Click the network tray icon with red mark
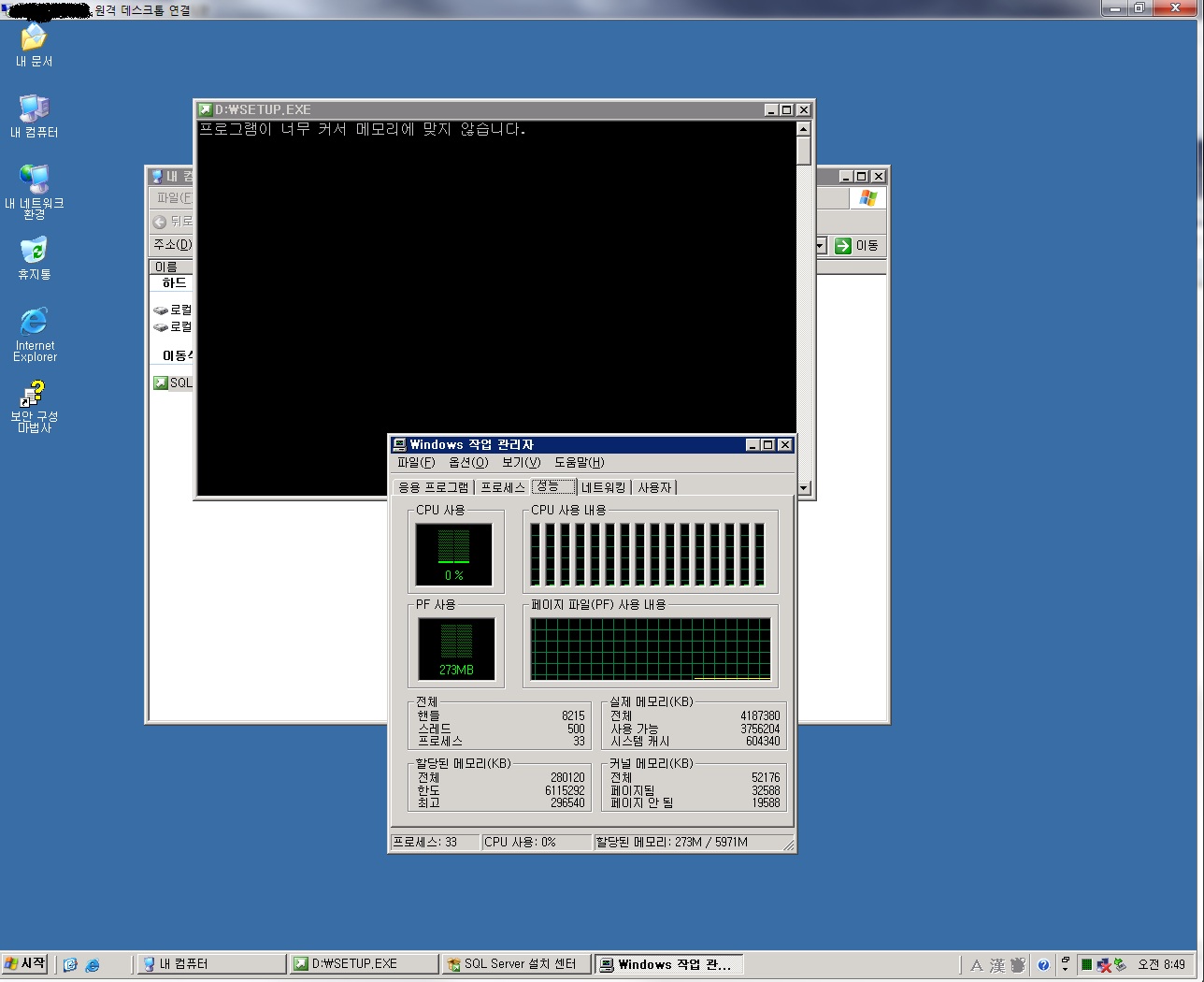This screenshot has height=982, width=1204. (1104, 964)
